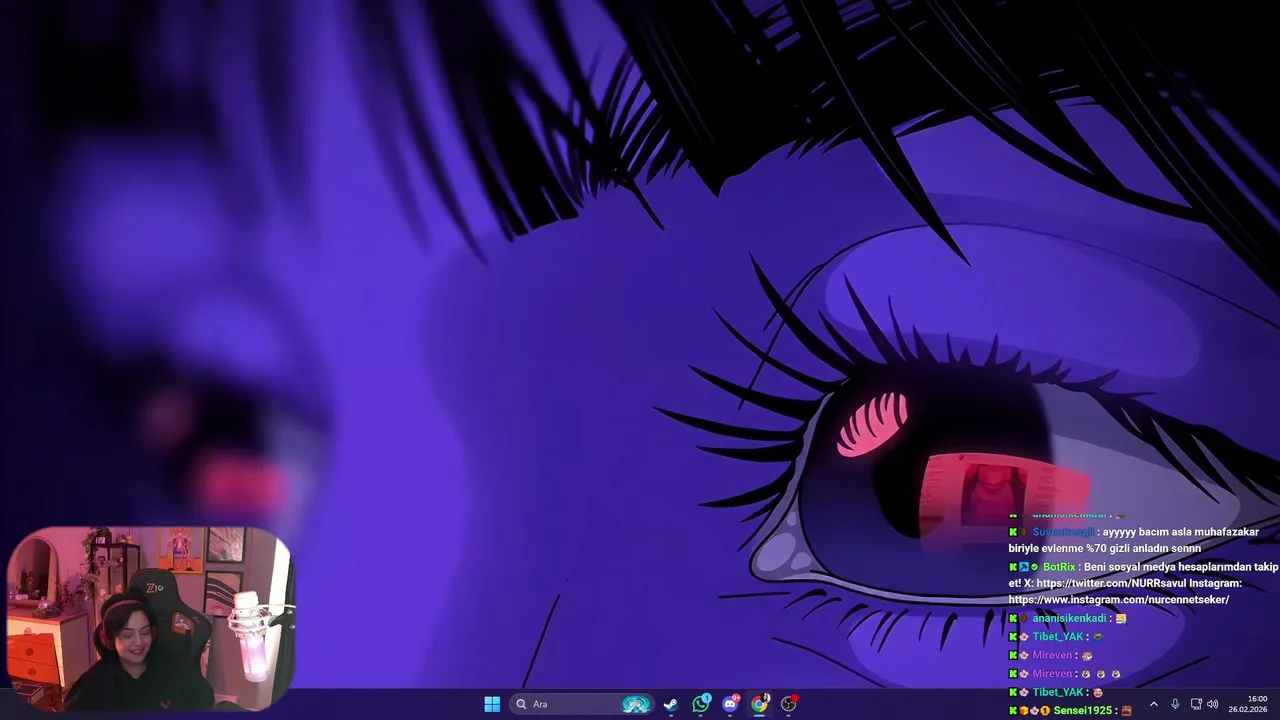Viewport: 1280px width, 720px height.
Task: Select the ananisikenkadi username in chat
Action: pos(1069,618)
